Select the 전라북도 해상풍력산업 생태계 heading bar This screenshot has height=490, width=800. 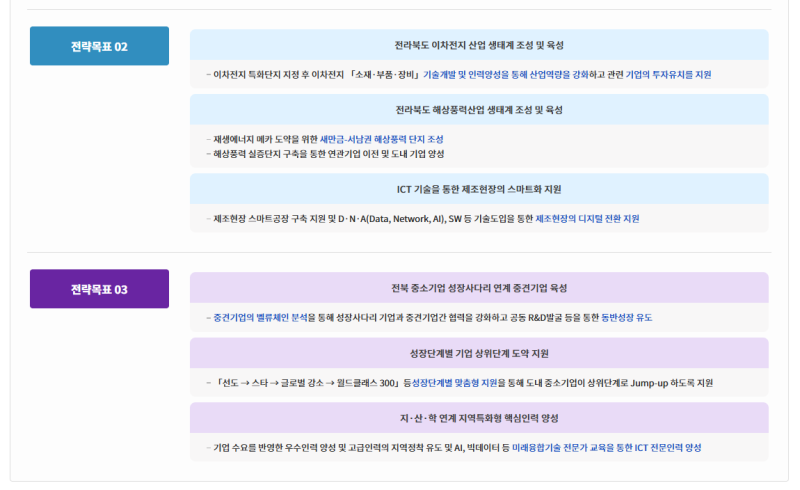[x=479, y=110]
